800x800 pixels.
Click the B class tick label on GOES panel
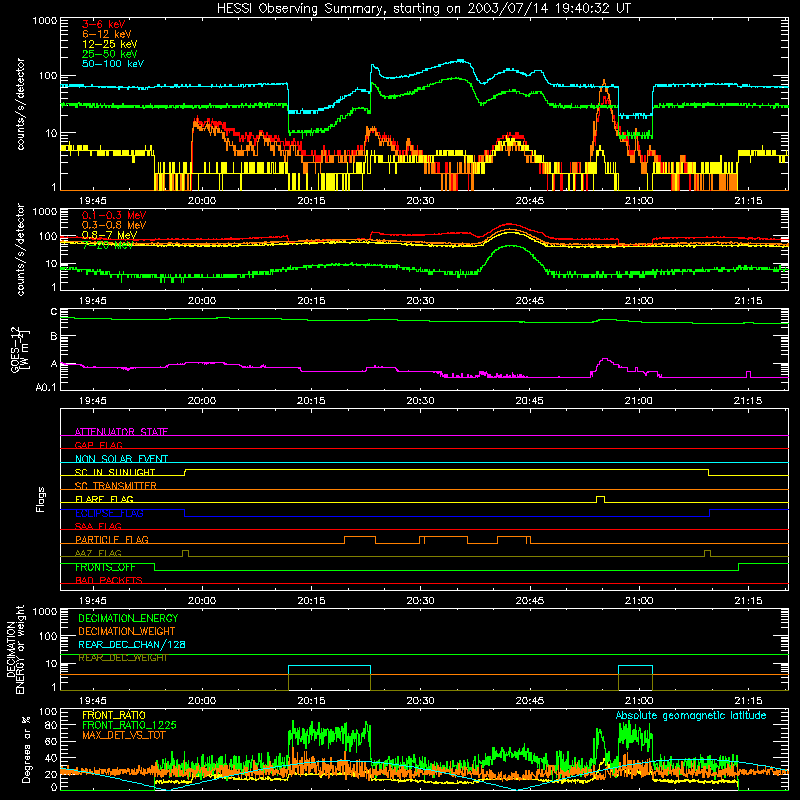pos(54,337)
